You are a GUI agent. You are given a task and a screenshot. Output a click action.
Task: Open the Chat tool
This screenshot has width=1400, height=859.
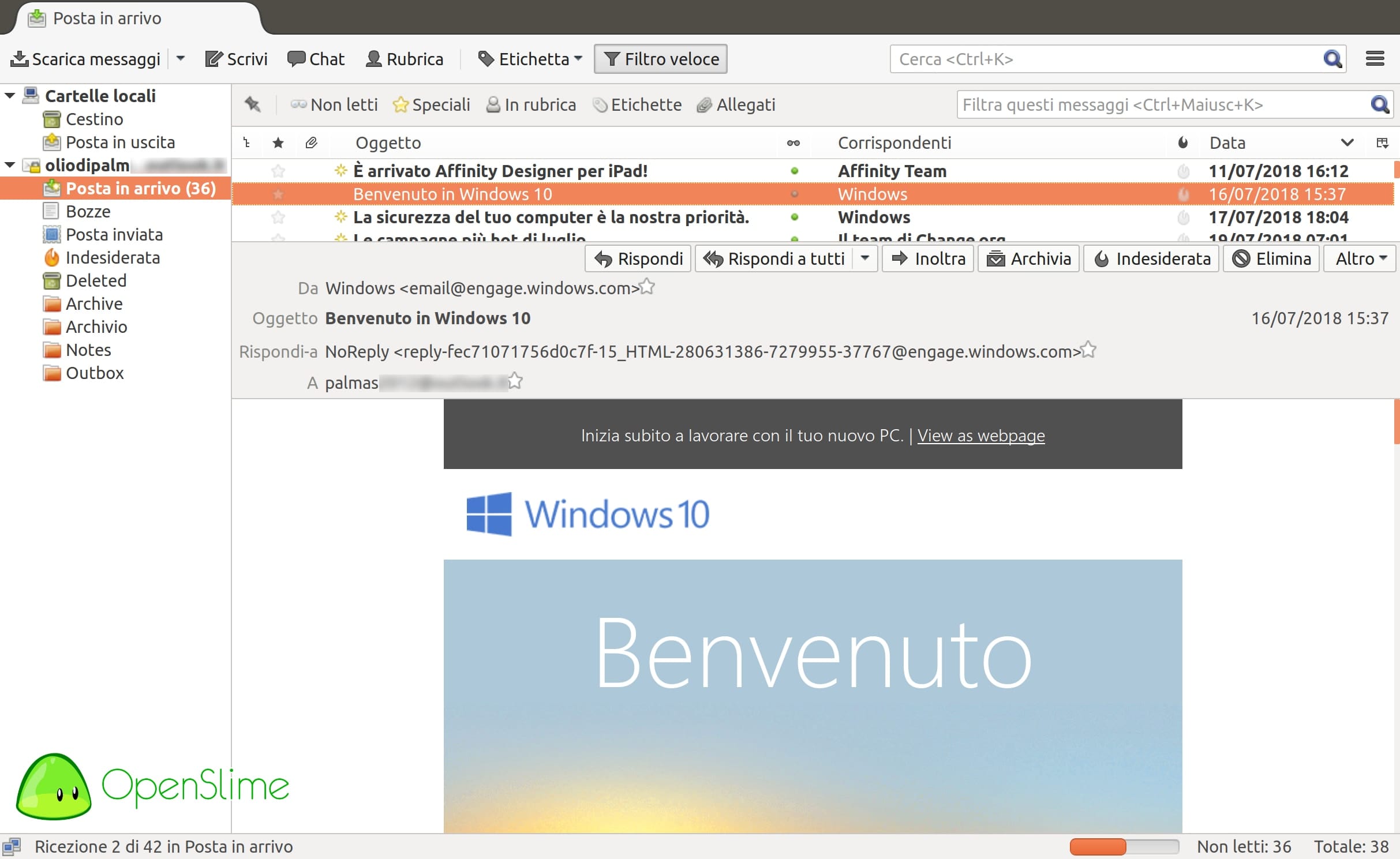[x=316, y=59]
